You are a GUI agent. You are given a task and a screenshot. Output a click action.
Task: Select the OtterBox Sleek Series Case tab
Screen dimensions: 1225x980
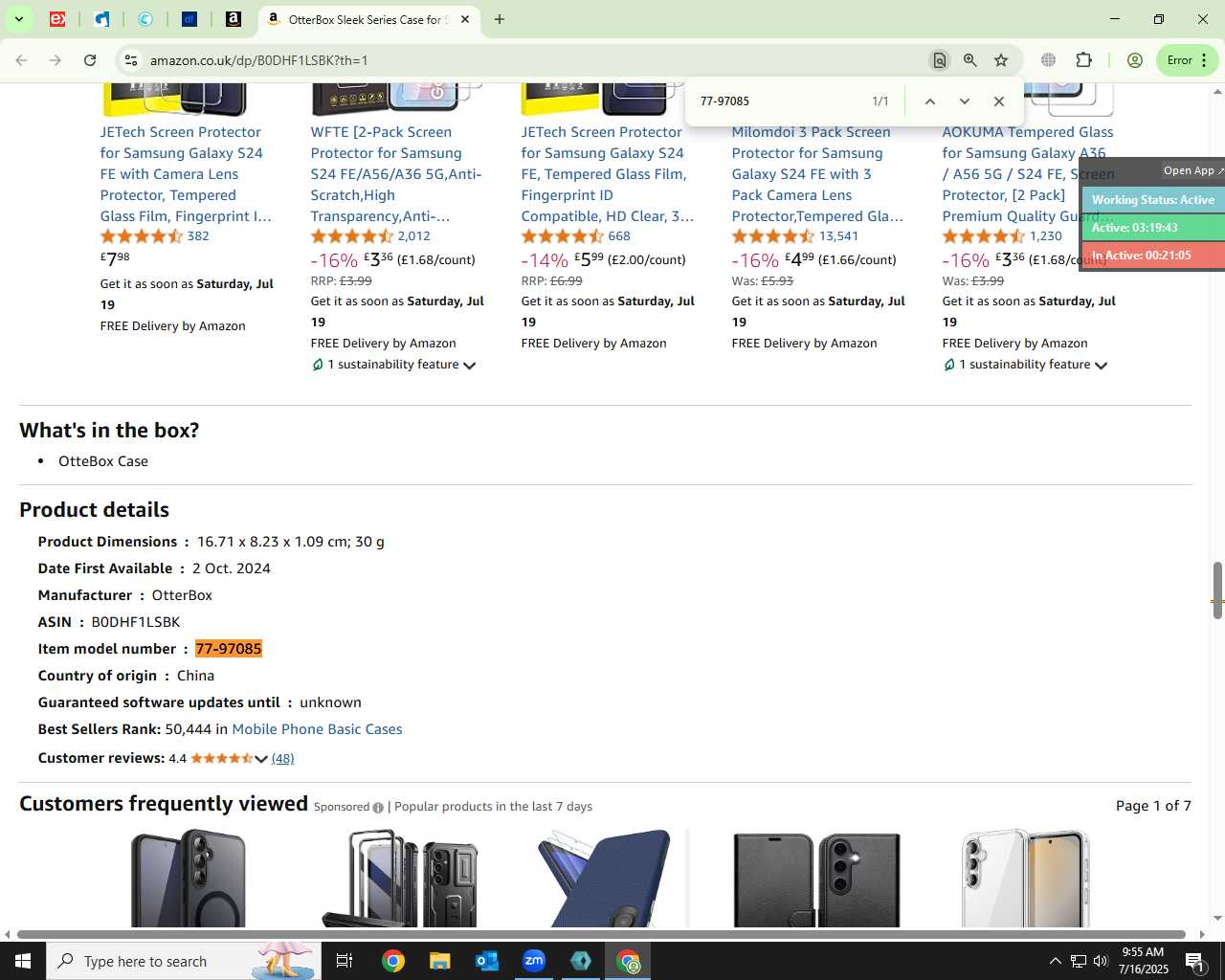click(368, 19)
